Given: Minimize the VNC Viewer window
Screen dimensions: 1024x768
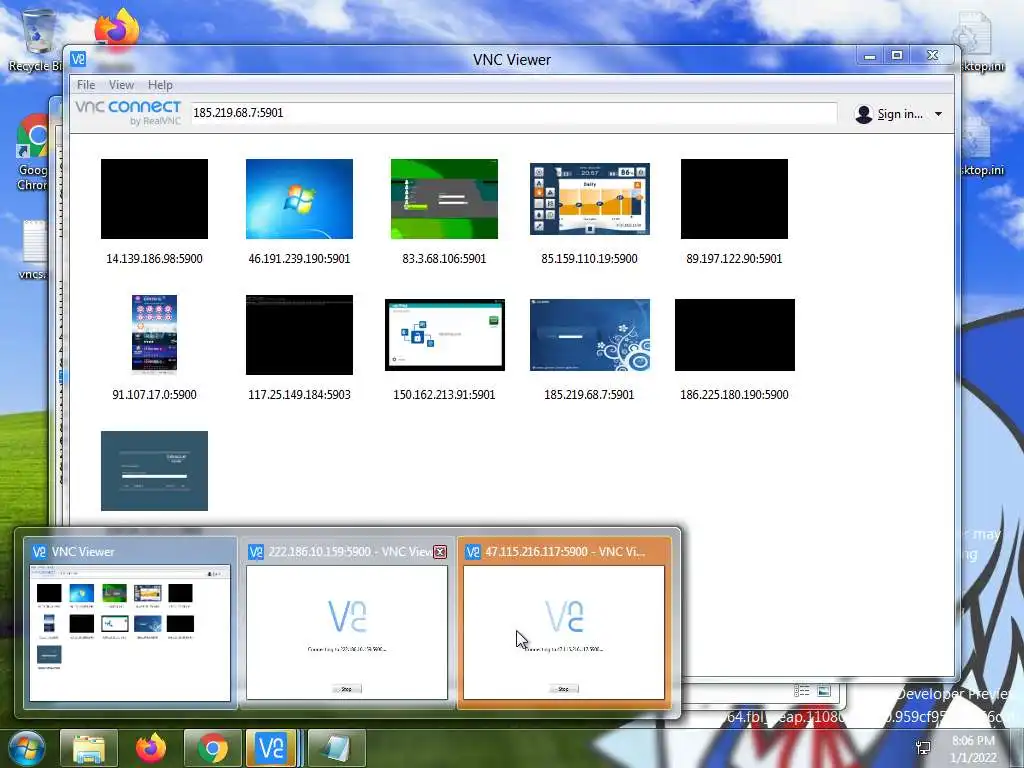Looking at the screenshot, I should pos(869,56).
